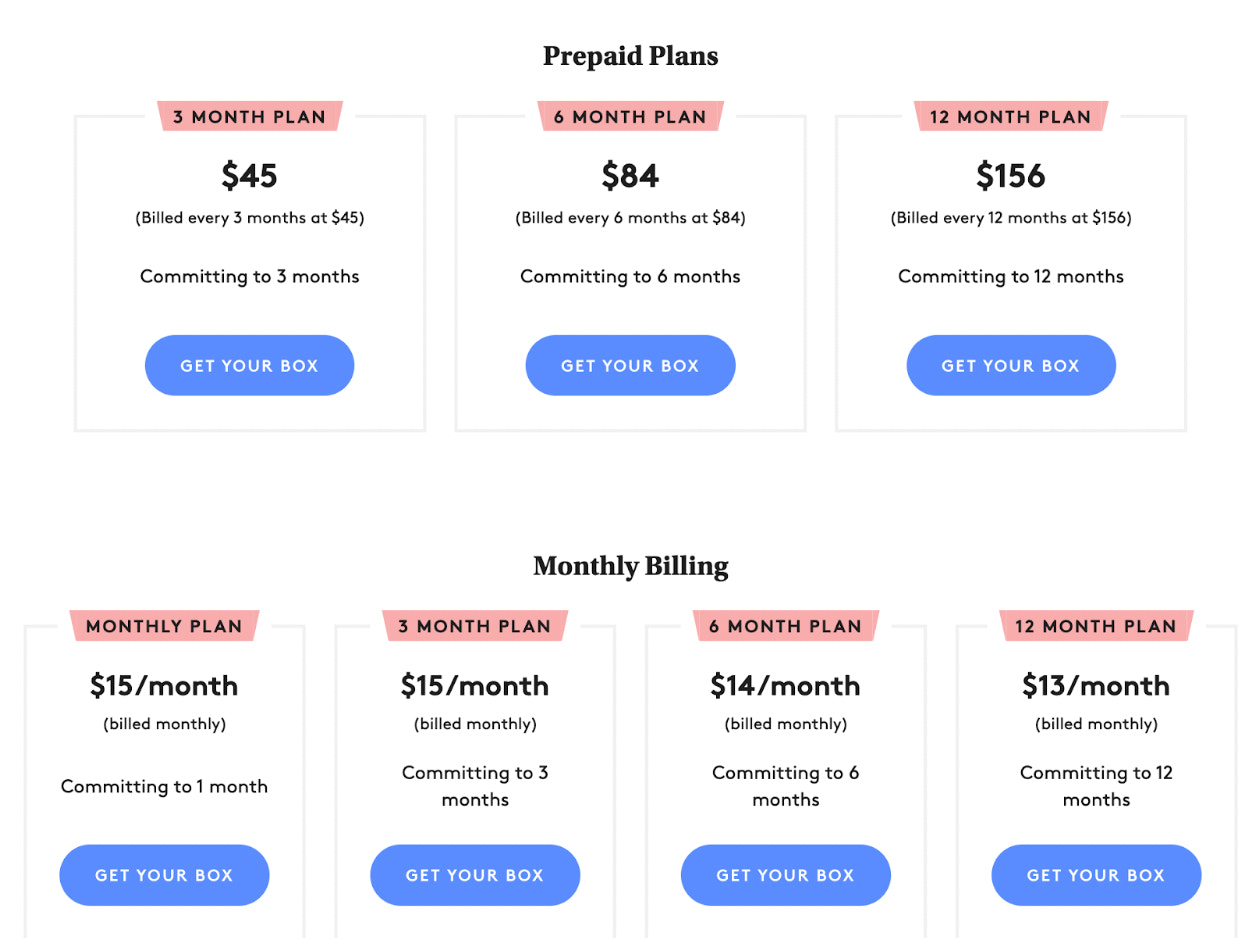This screenshot has height=938, width=1242.
Task: Click GET YOUR BOX under the $14/month plan
Action: point(786,875)
